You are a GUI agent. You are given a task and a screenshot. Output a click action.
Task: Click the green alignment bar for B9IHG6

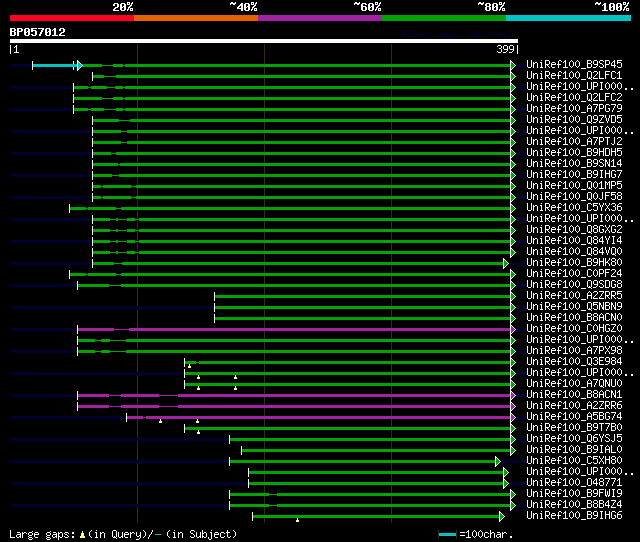376,517
